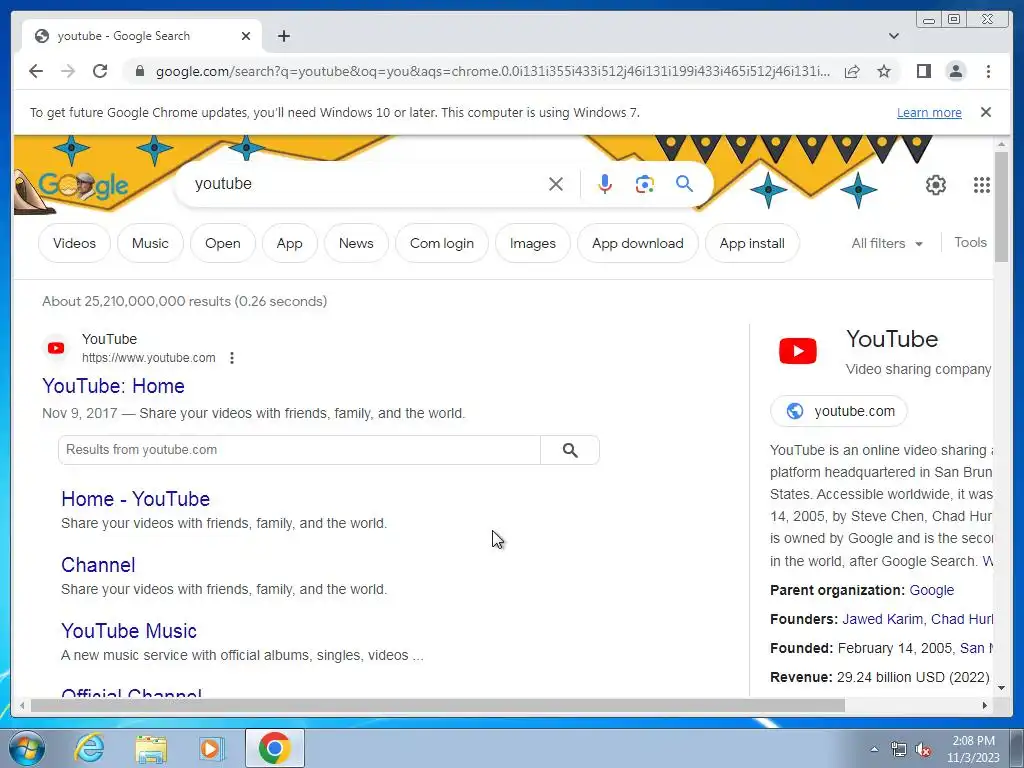Click the https://www.youtube.com URL text
This screenshot has width=1024, height=768.
point(148,358)
